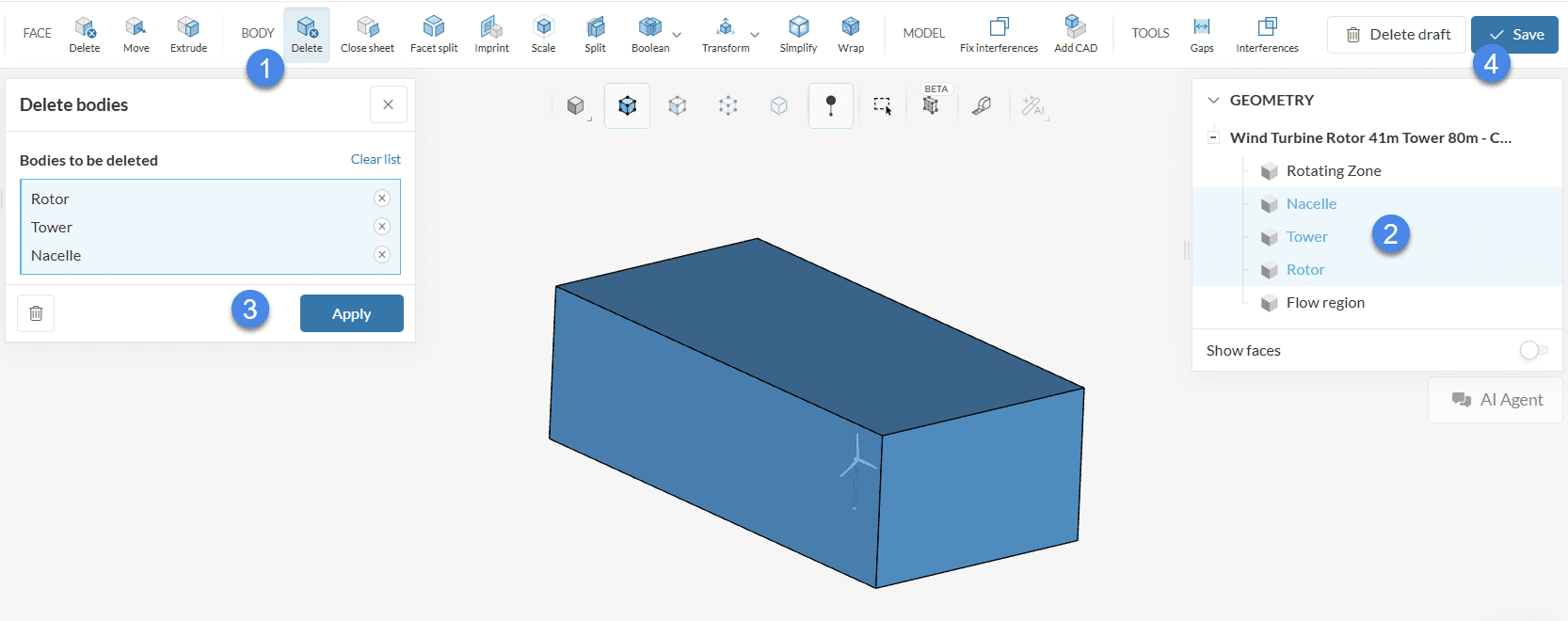Remove Rotor from deletion list
Viewport: 1568px width, 621px height.
pyautogui.click(x=381, y=198)
